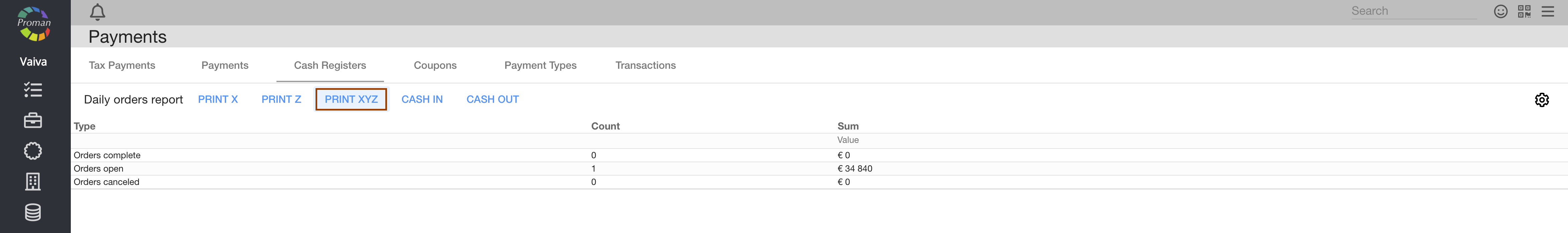This screenshot has width=1568, height=233.
Task: Open the smiley face icon in header
Action: [x=1501, y=12]
